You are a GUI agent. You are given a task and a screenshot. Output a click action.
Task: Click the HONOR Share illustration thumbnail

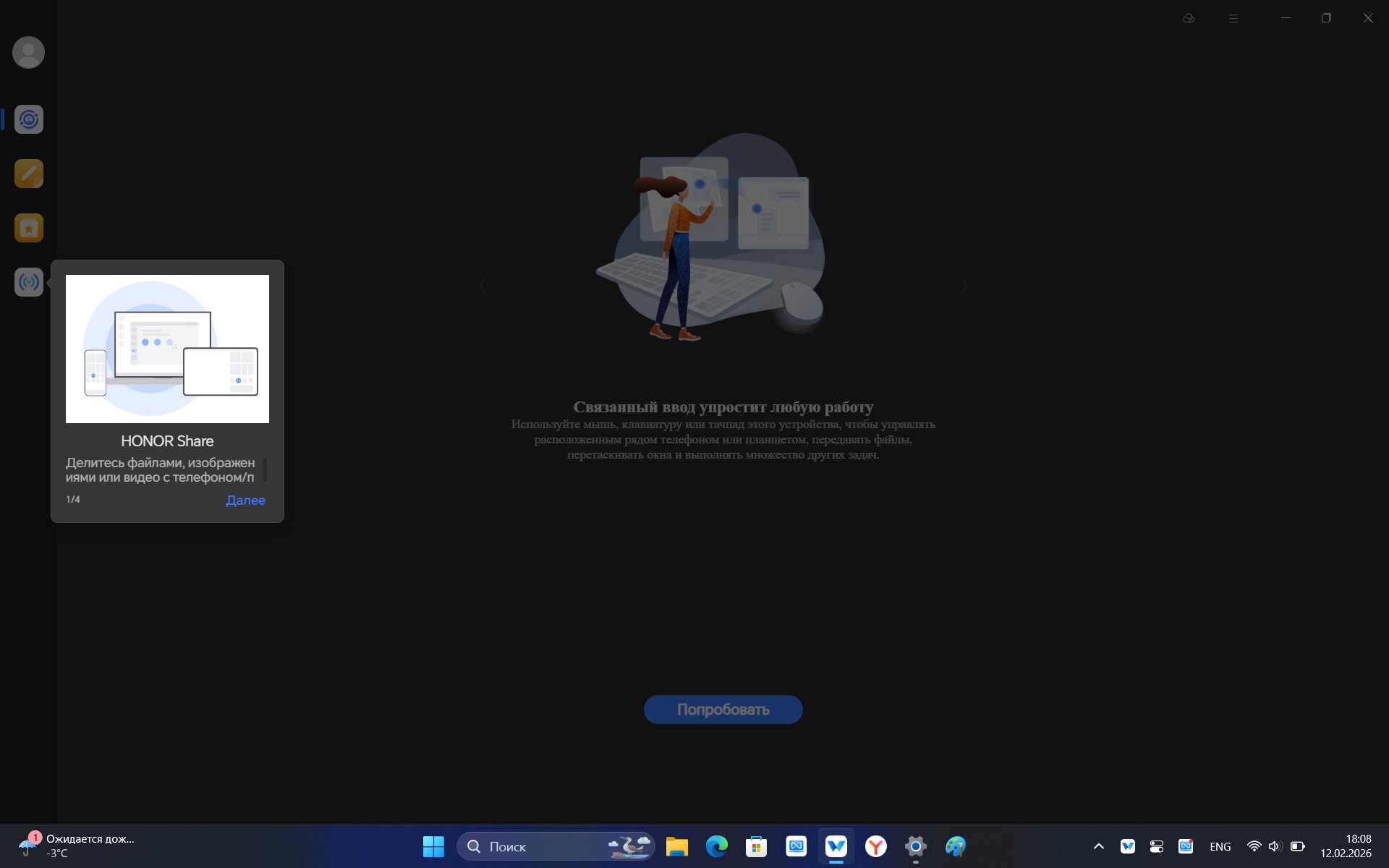(167, 349)
